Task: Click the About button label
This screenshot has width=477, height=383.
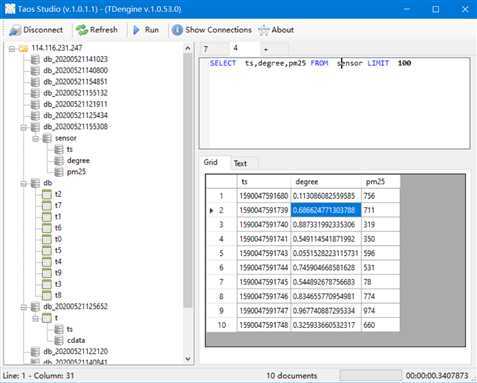Action: [283, 30]
